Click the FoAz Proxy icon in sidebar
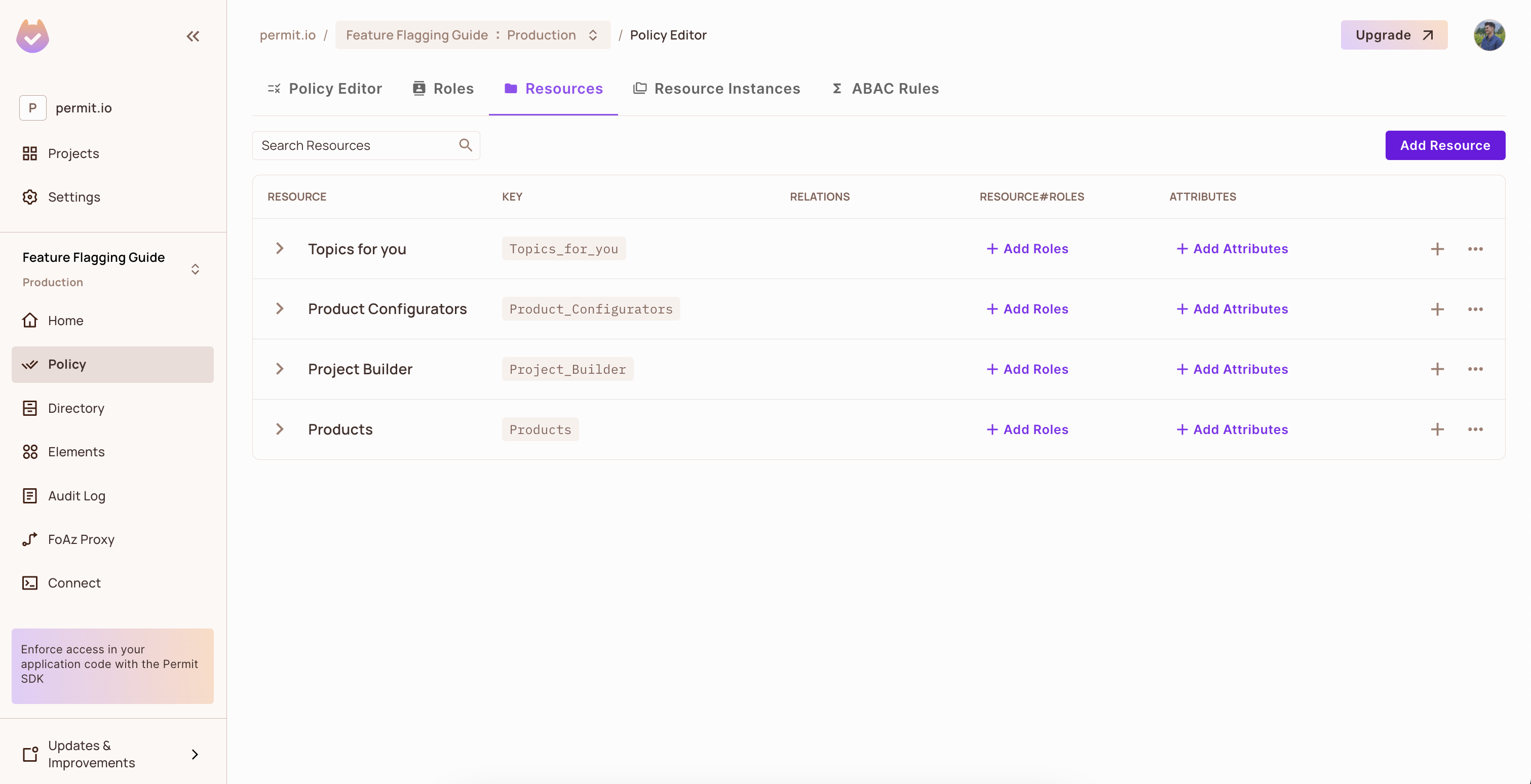This screenshot has width=1531, height=784. tap(29, 539)
